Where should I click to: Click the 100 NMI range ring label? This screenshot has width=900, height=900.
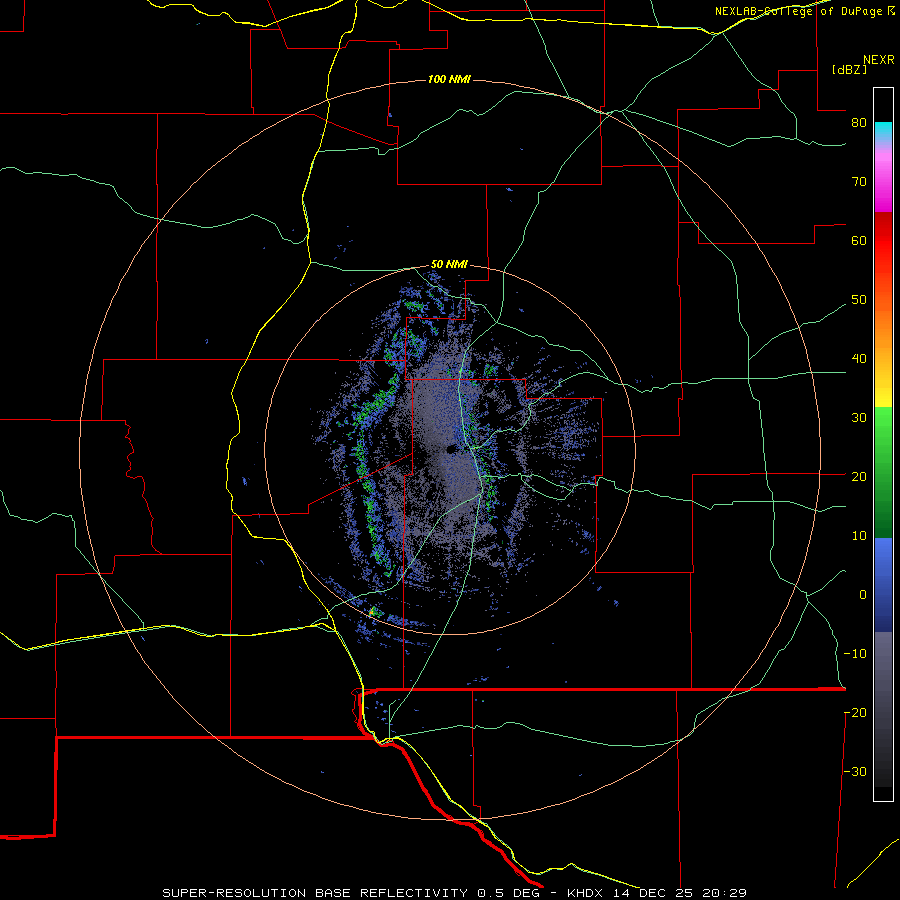[x=449, y=79]
